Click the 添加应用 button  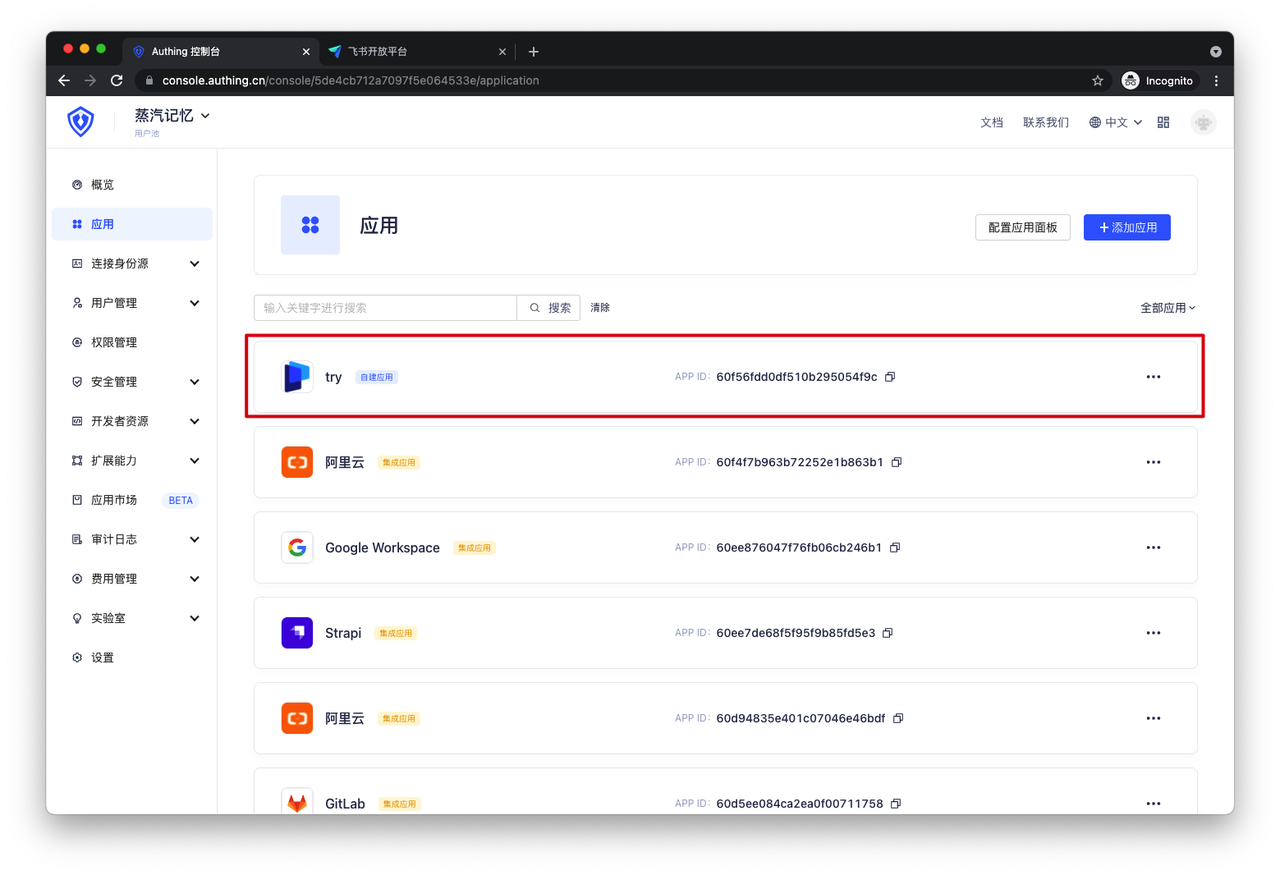click(1127, 227)
